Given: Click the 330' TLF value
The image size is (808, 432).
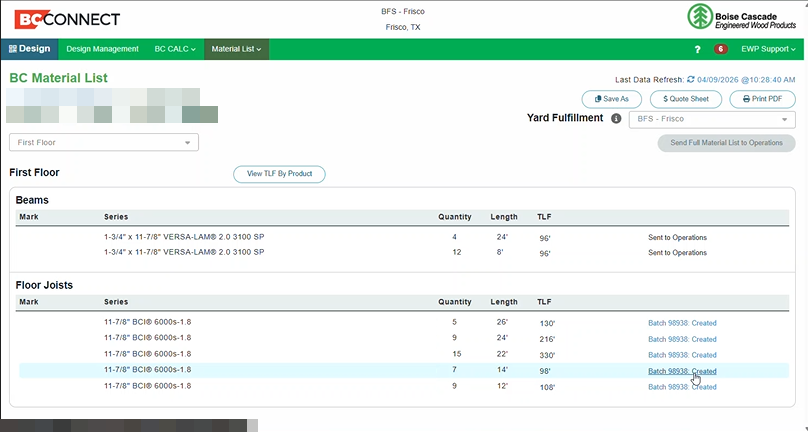Looking at the screenshot, I should tap(547, 355).
